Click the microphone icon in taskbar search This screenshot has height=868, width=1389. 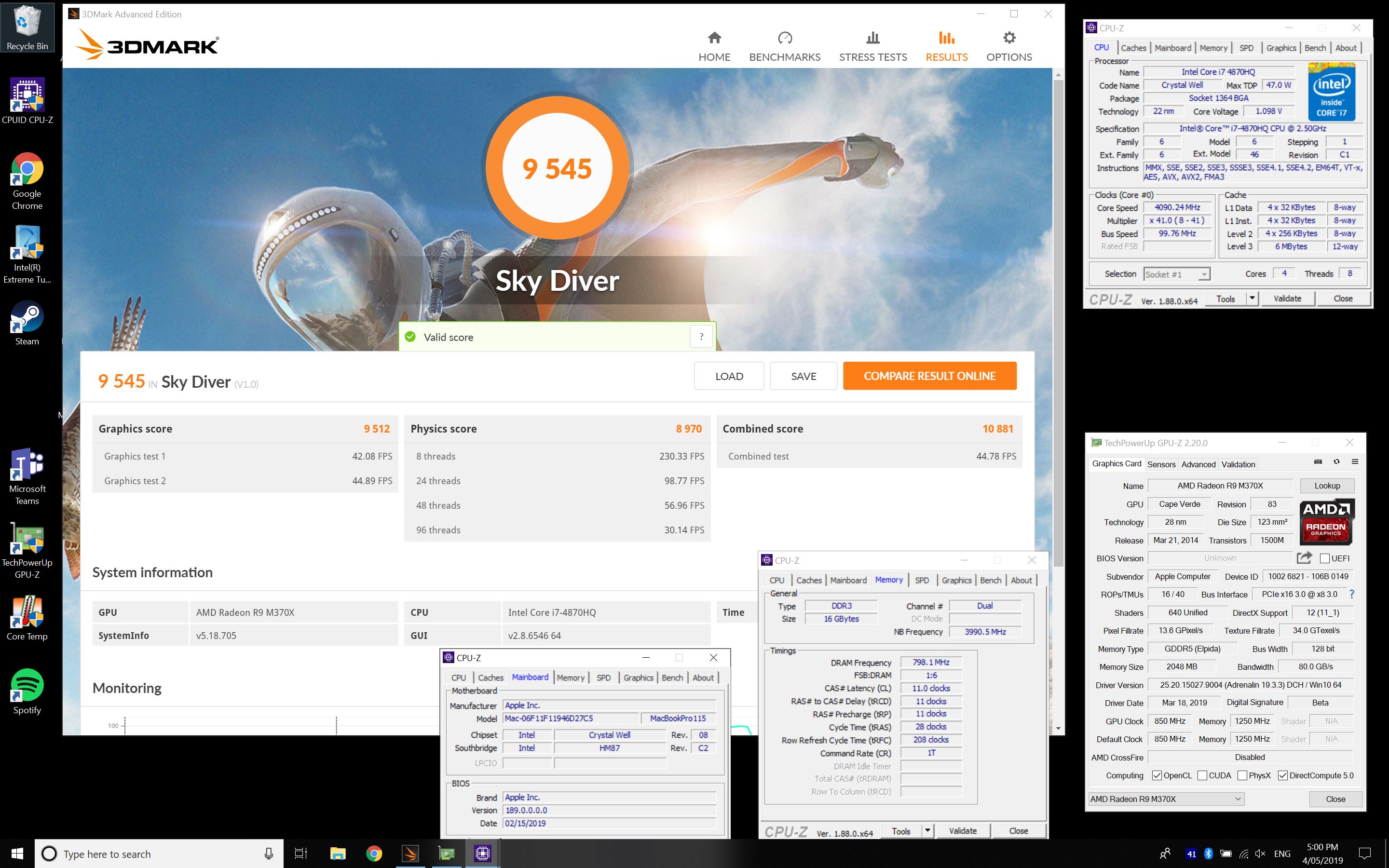268,854
